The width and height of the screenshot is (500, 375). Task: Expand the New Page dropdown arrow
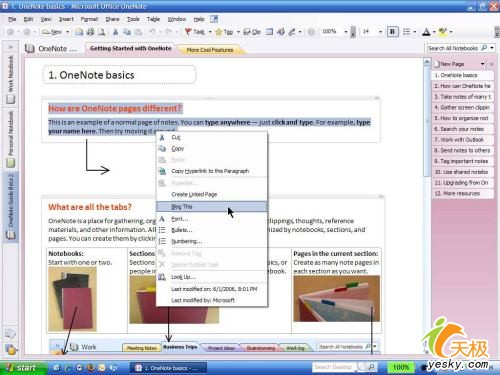coord(482,64)
